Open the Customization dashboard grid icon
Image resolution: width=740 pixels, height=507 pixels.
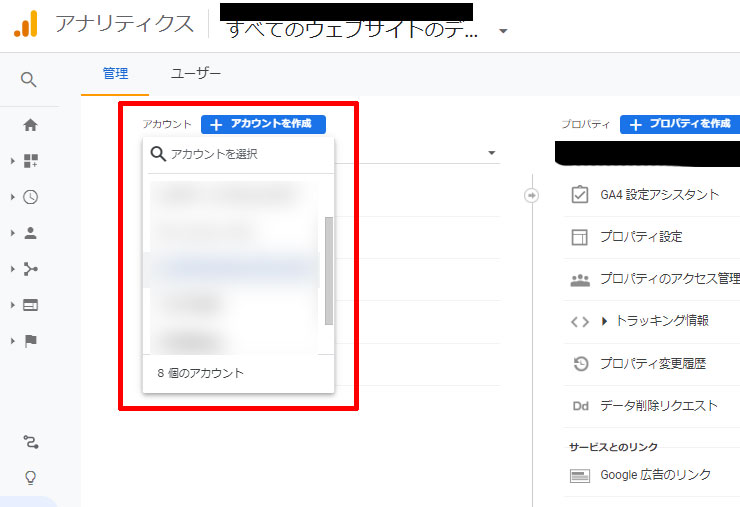31,161
